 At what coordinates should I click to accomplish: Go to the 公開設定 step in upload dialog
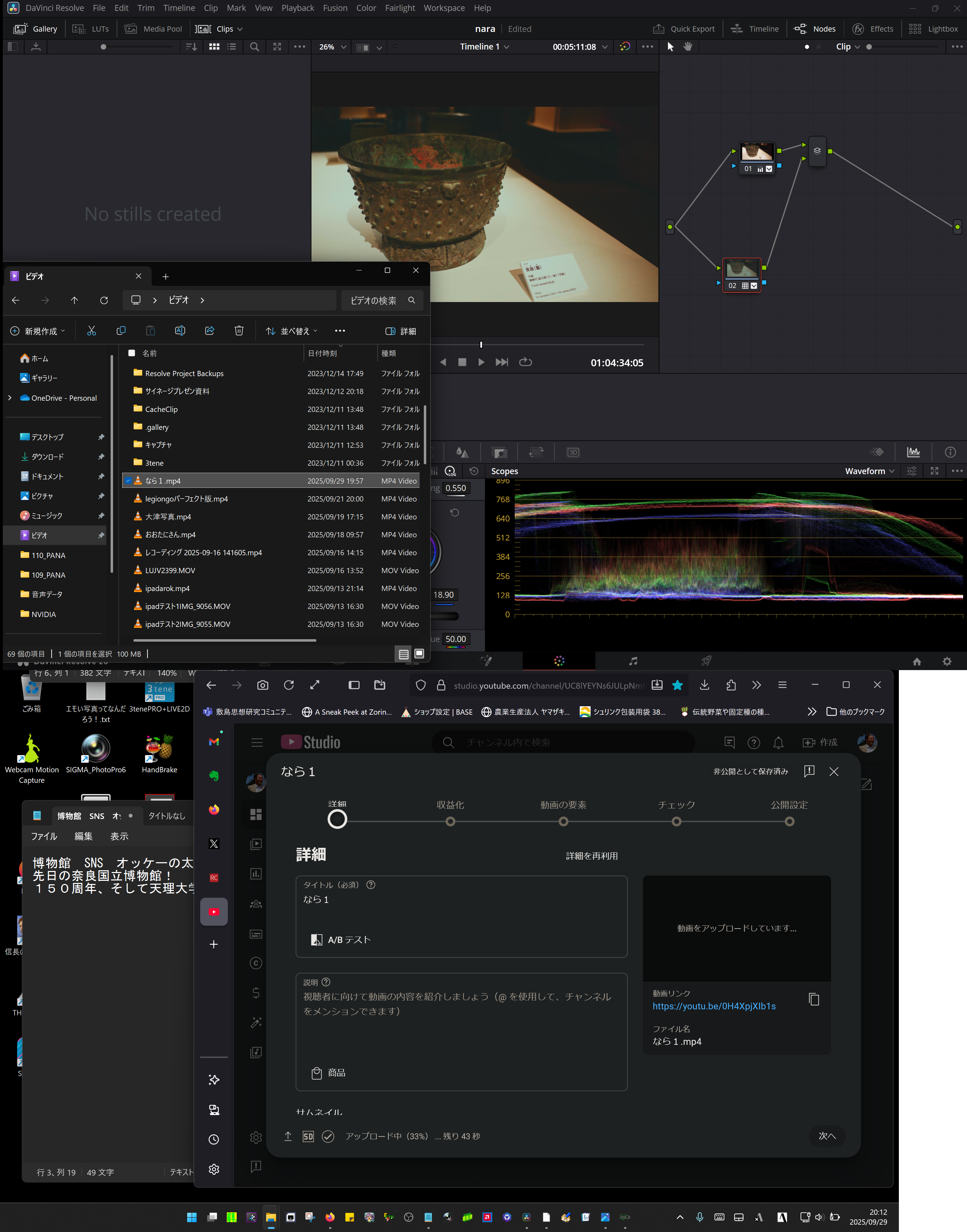[x=789, y=821]
